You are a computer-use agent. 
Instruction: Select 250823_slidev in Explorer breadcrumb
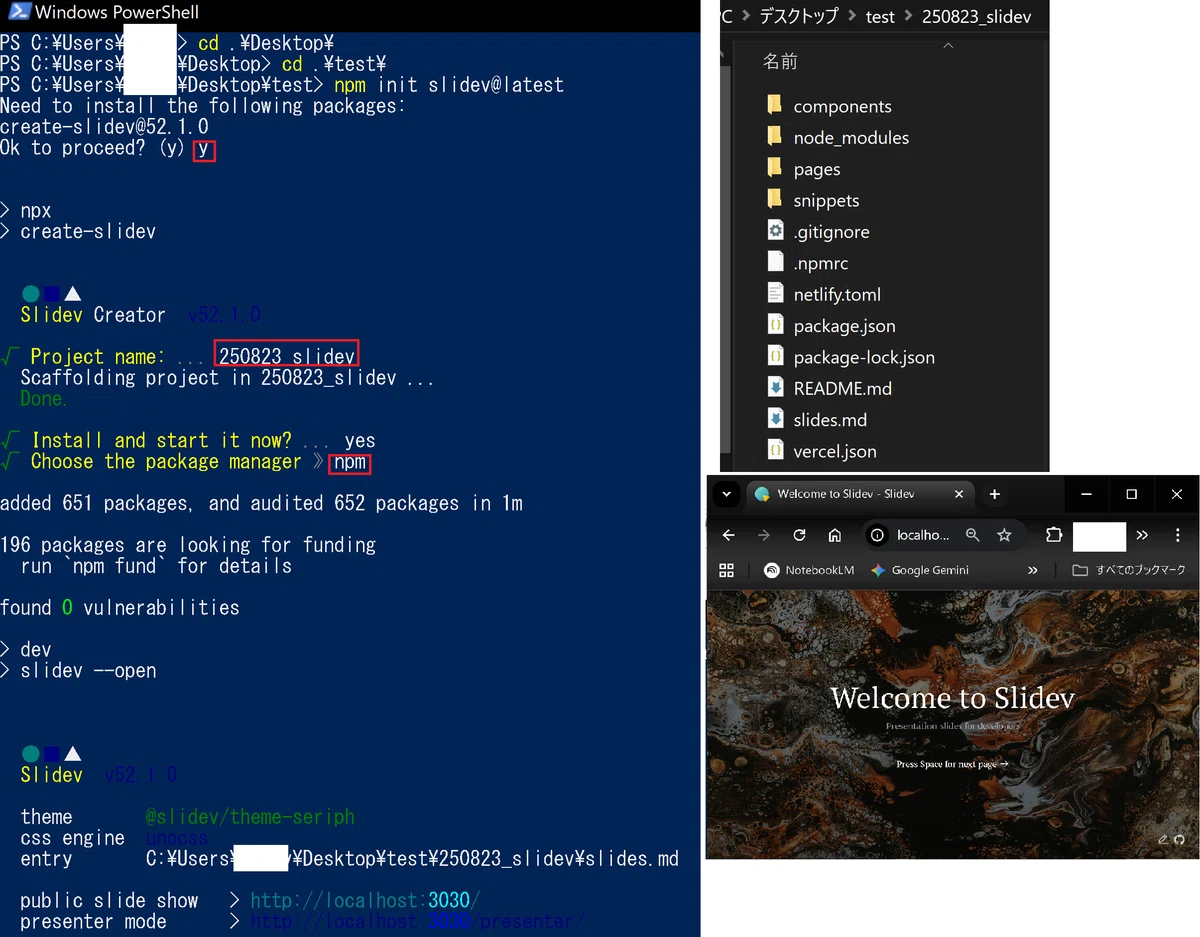[x=978, y=17]
